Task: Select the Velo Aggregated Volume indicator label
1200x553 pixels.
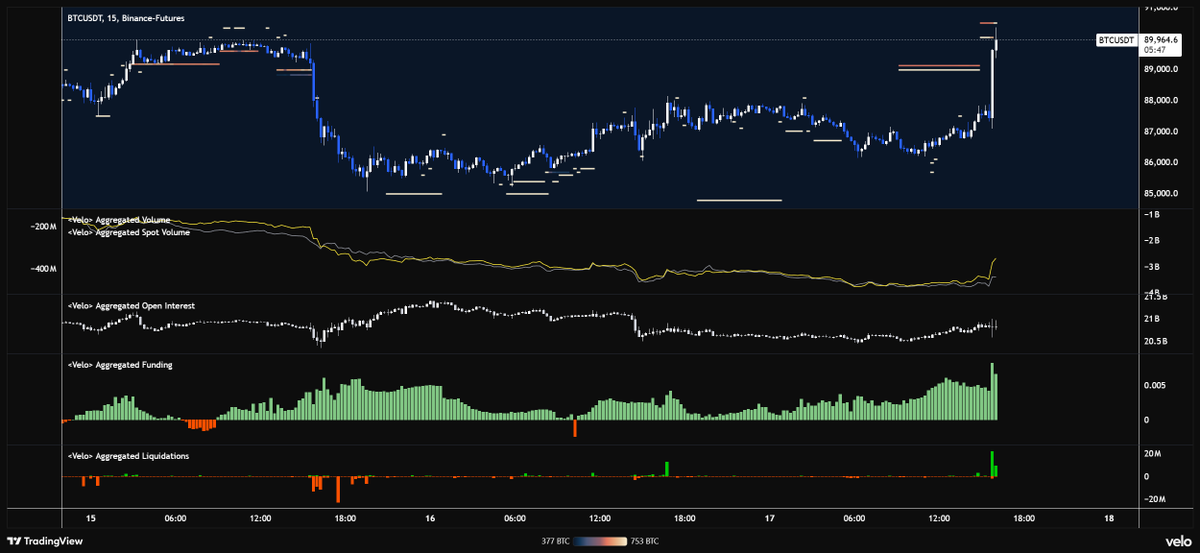Action: click(x=118, y=219)
